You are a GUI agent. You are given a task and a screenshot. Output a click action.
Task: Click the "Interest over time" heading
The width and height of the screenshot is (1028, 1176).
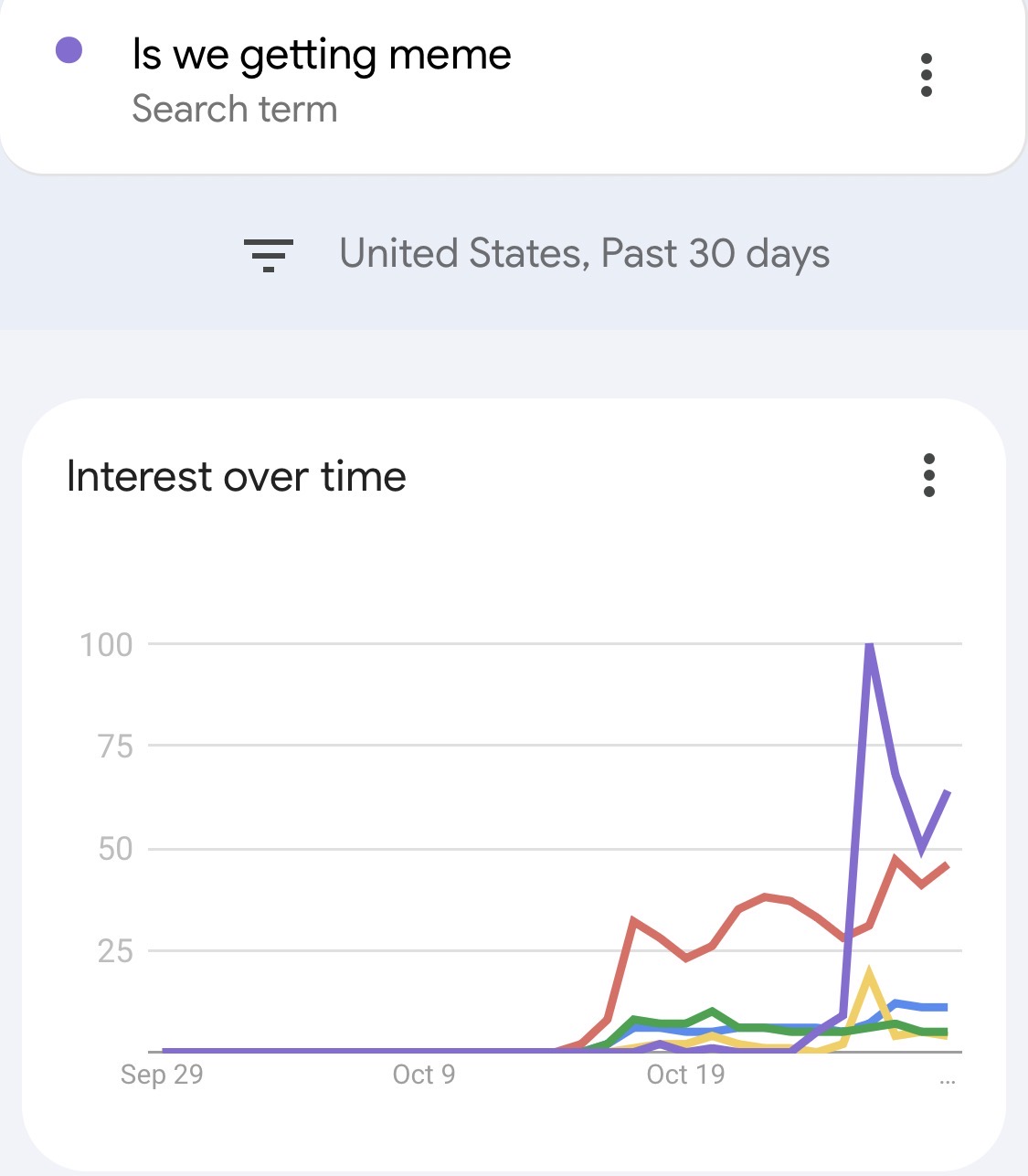(x=237, y=476)
